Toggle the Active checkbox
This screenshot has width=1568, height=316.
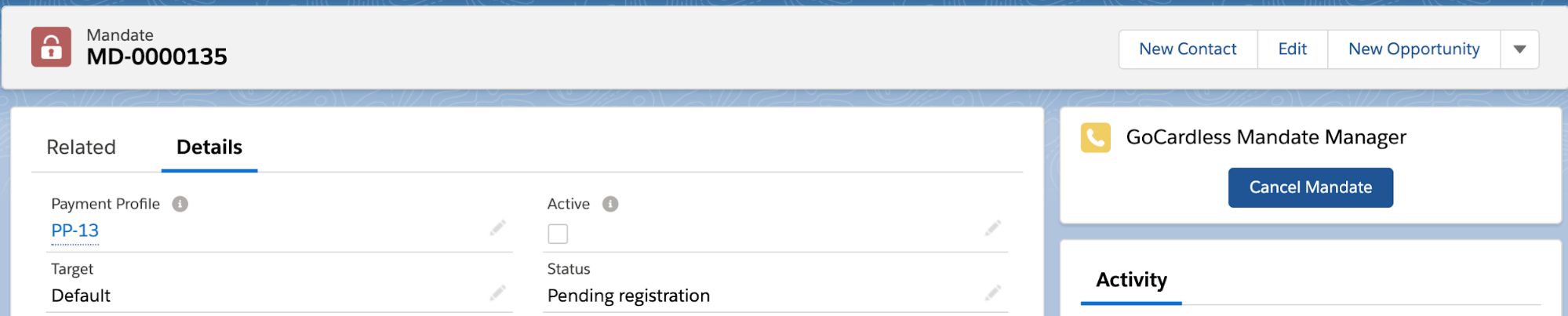coord(558,234)
